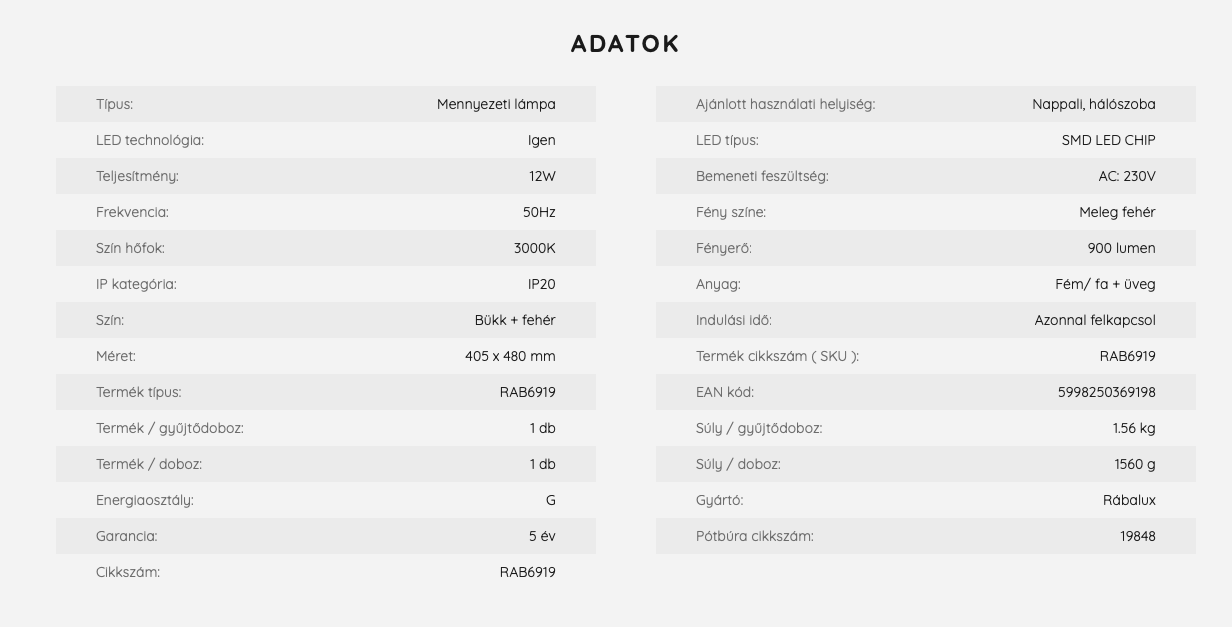Select the Szín hőfok 3000K value
The width and height of the screenshot is (1232, 627).
coord(535,248)
